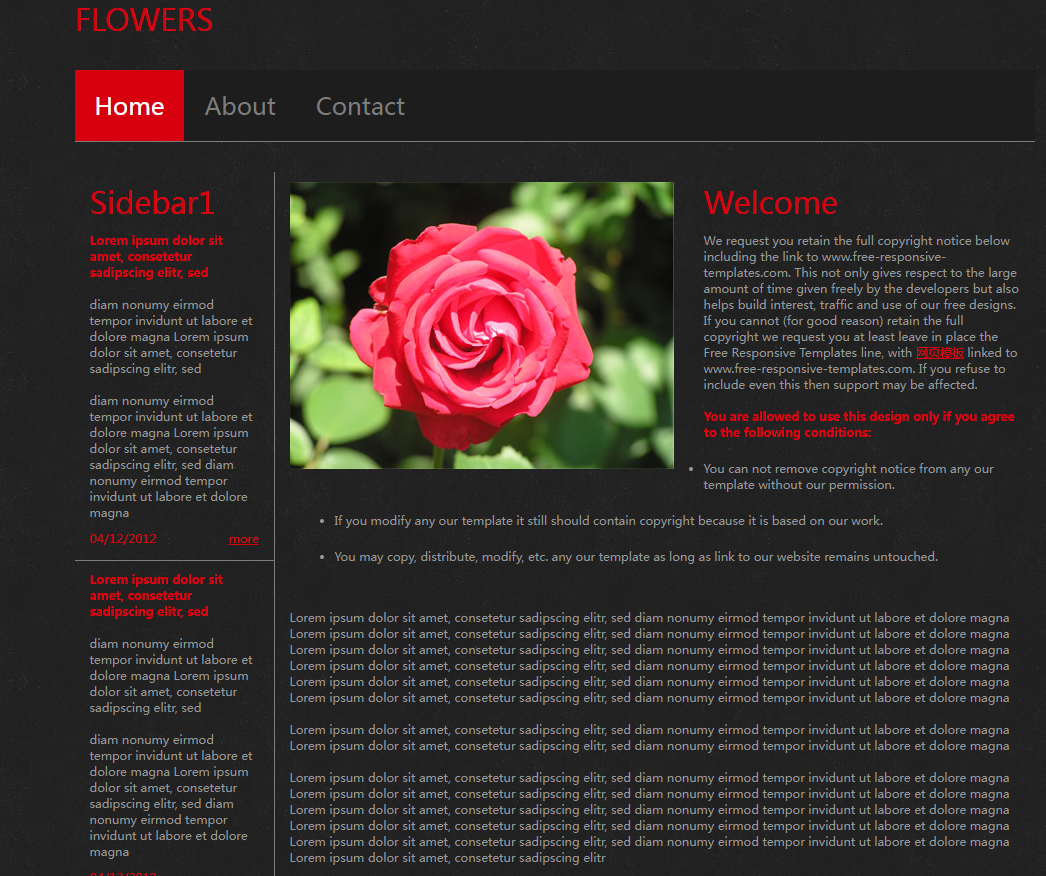Click the FLOWERS site logo
The image size is (1046, 876).
click(x=144, y=20)
